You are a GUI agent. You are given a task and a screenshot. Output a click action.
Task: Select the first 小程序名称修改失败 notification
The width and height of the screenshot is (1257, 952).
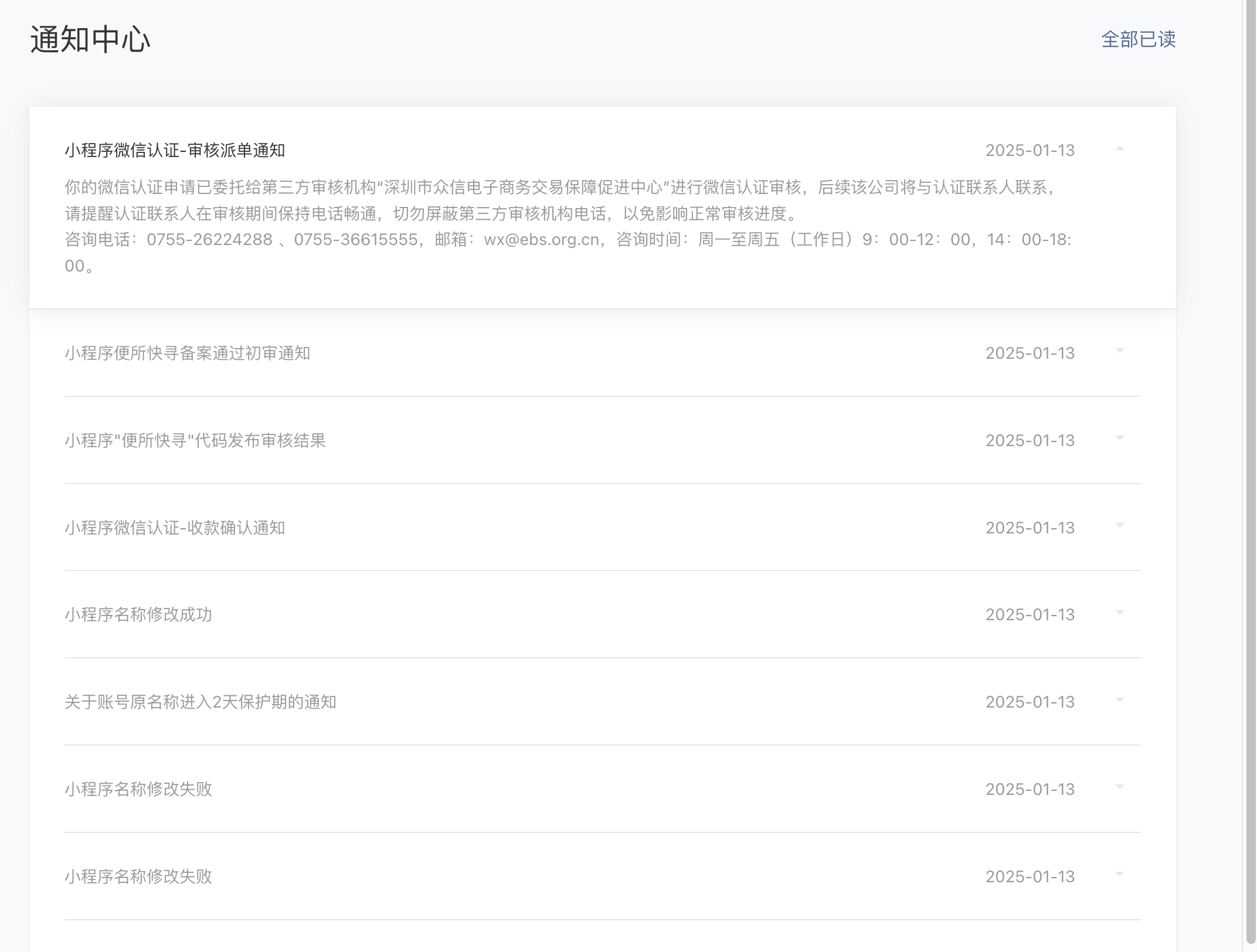pos(138,789)
